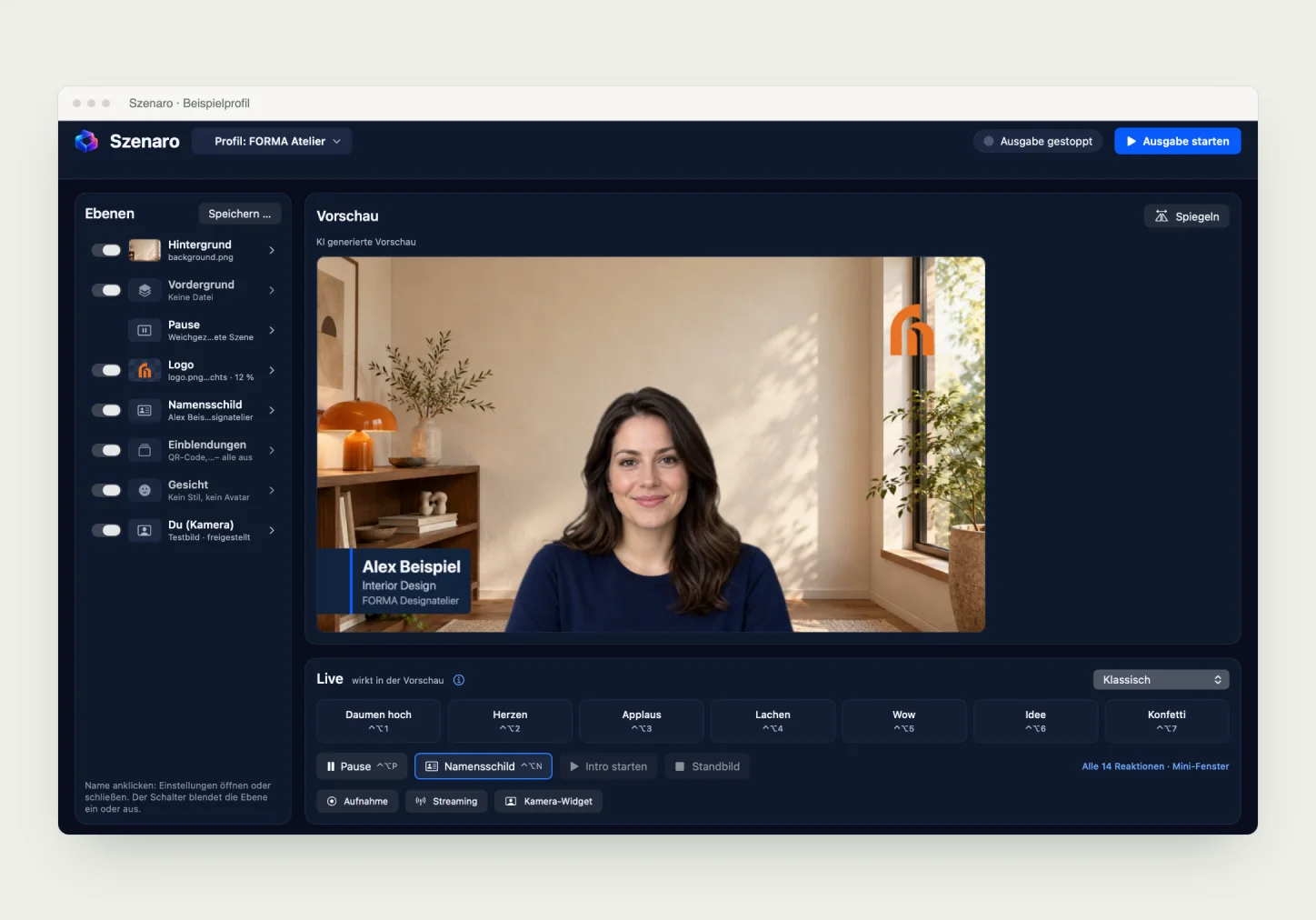Mirror the preview with Spiegeln
The width and height of the screenshot is (1316, 920).
[1186, 216]
